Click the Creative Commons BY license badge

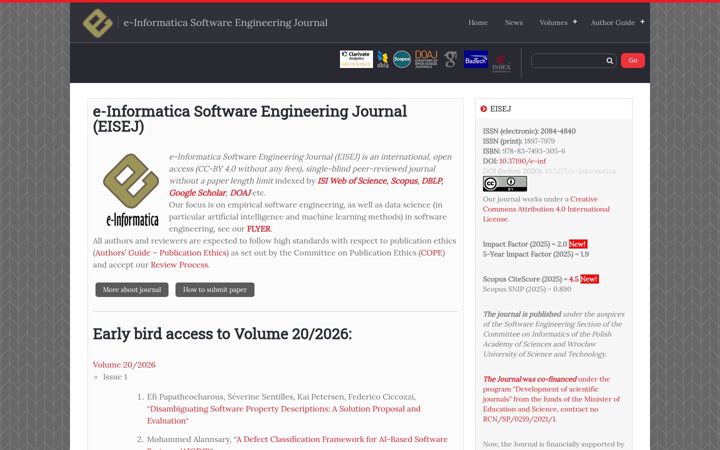click(505, 184)
